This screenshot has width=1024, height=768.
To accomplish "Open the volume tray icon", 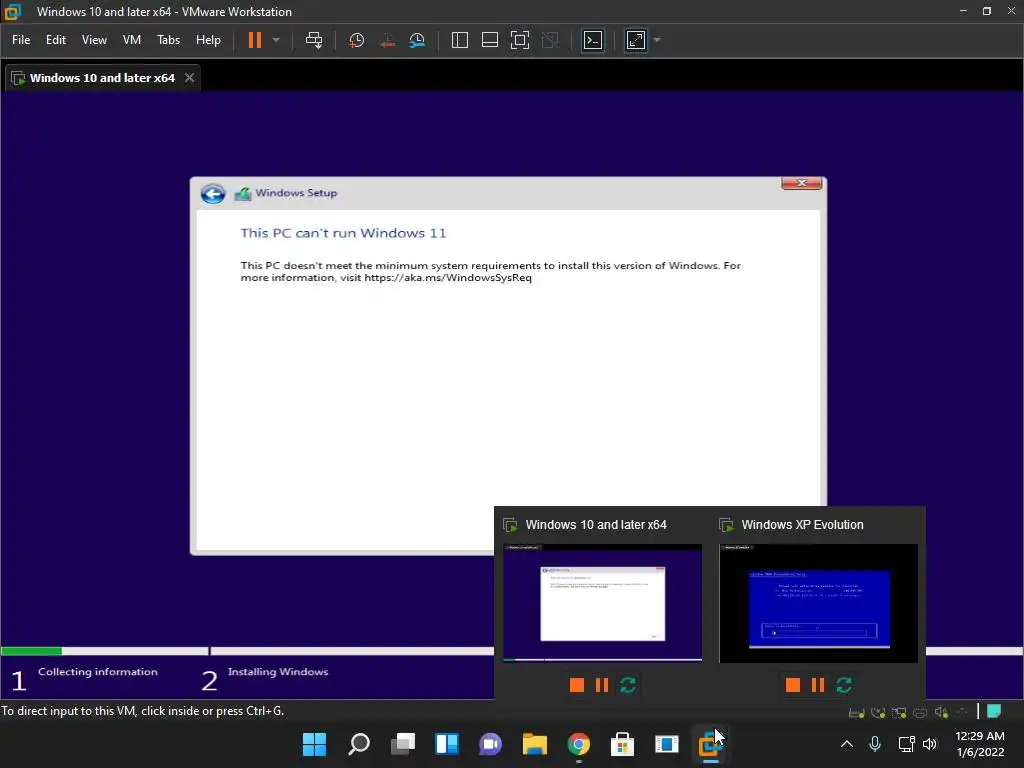I will 930,744.
